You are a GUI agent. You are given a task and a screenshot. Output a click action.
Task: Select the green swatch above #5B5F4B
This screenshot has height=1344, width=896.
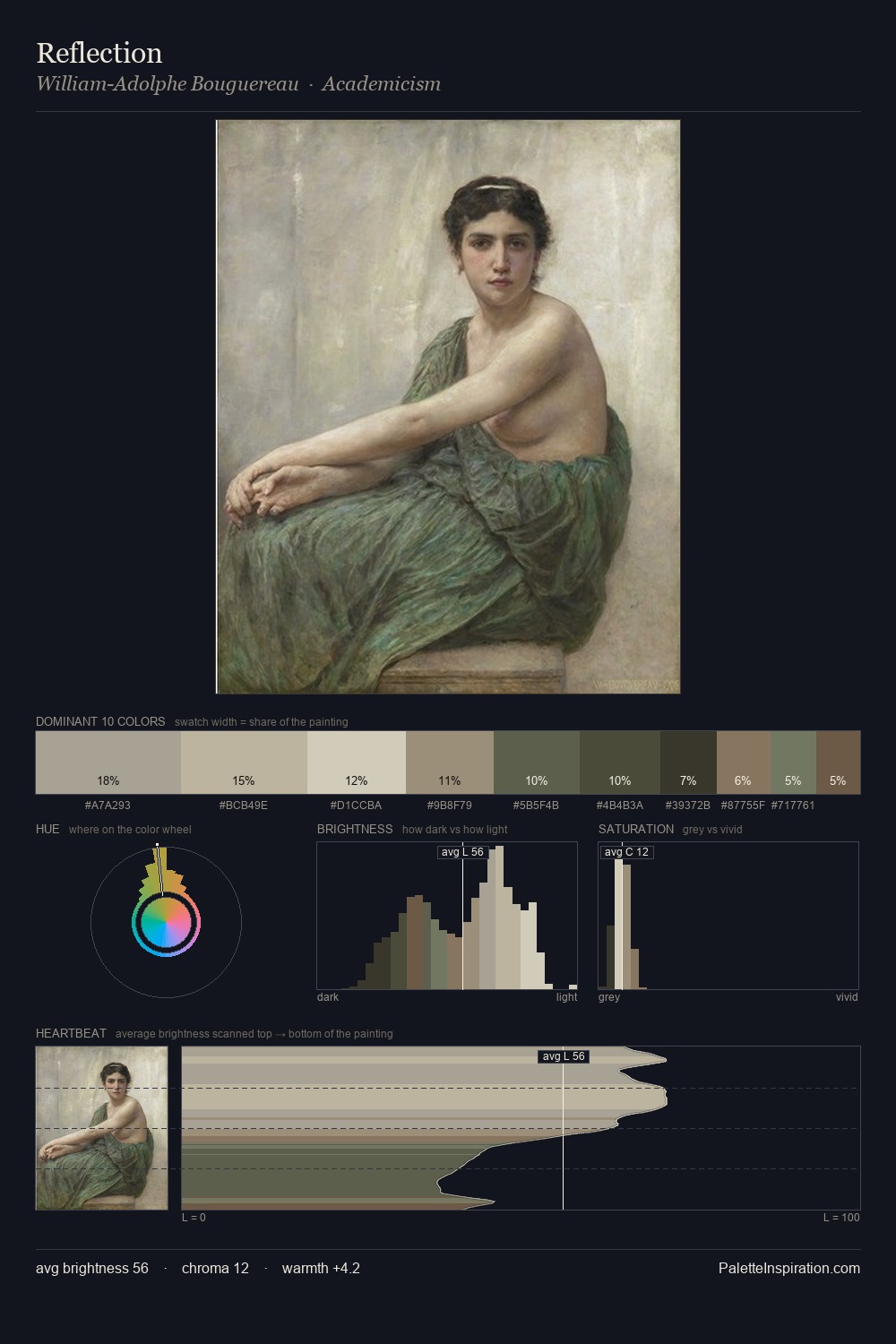pos(537,762)
